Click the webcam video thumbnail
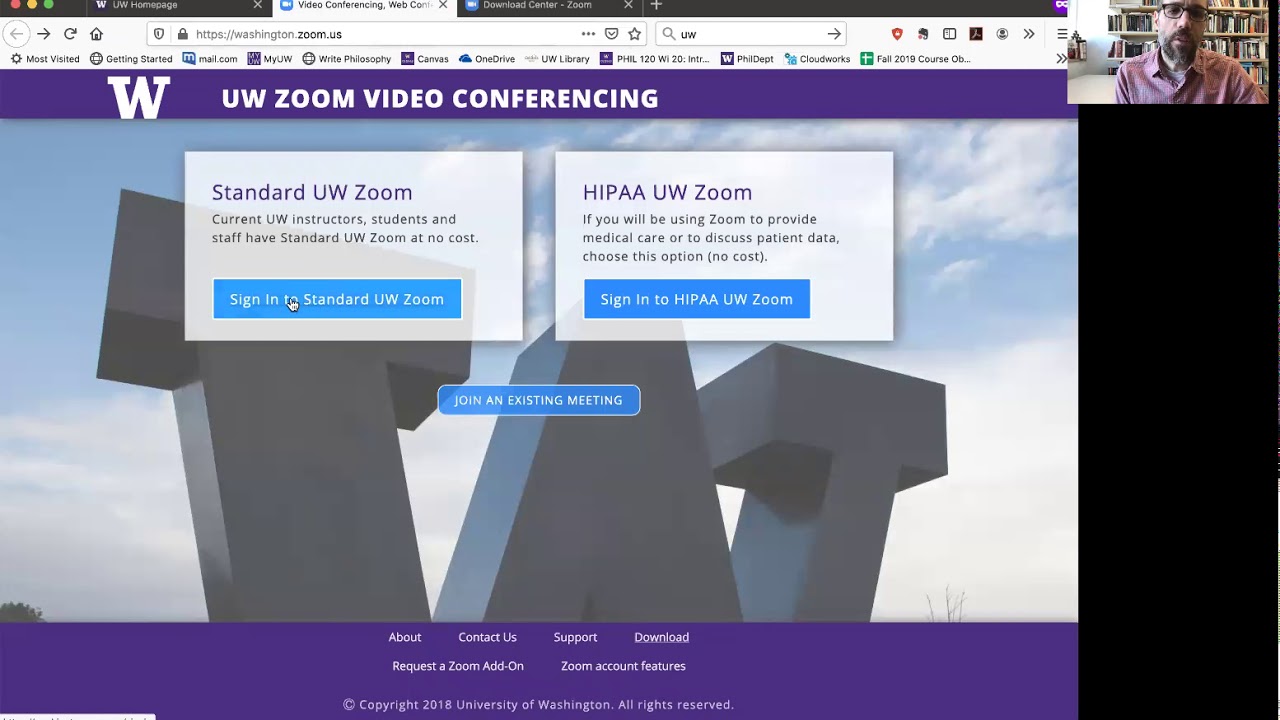The image size is (1280, 720). pyautogui.click(x=1168, y=52)
